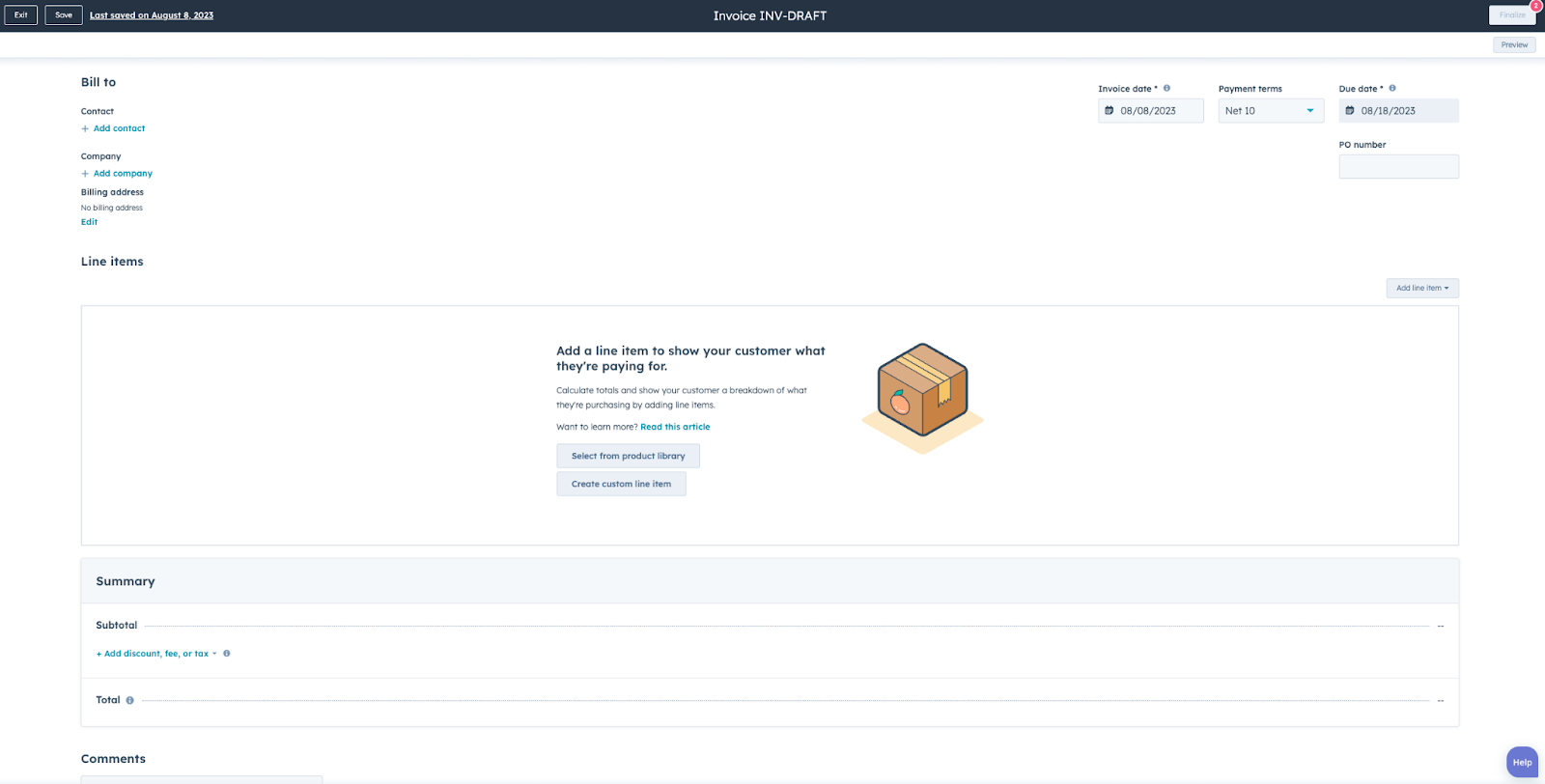Open the Read this article link

(x=675, y=427)
